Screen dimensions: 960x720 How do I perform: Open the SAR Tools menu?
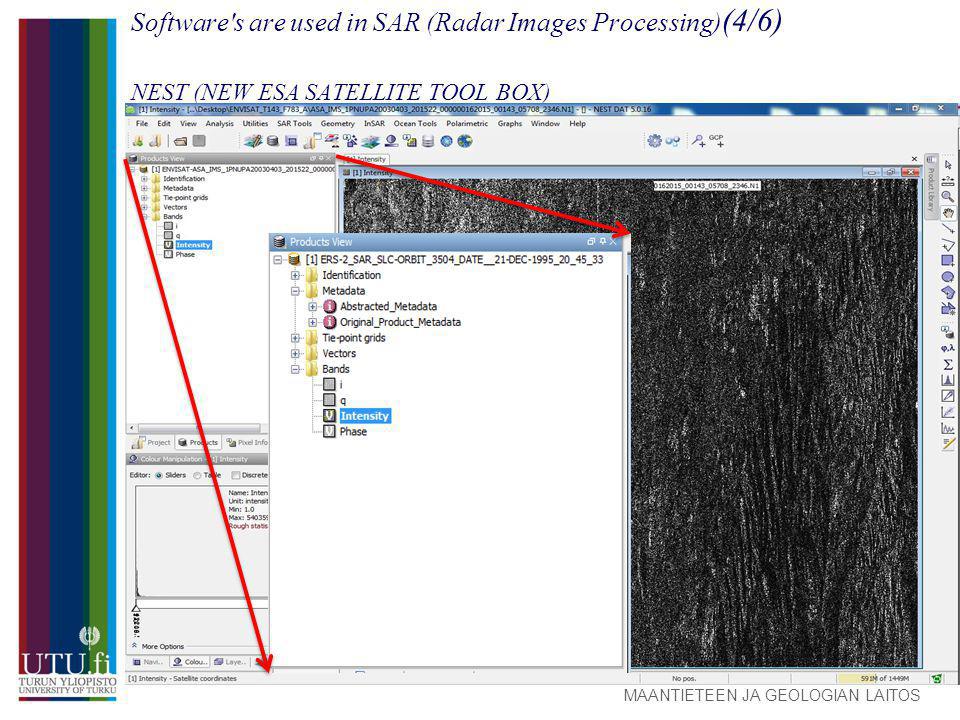pos(294,124)
